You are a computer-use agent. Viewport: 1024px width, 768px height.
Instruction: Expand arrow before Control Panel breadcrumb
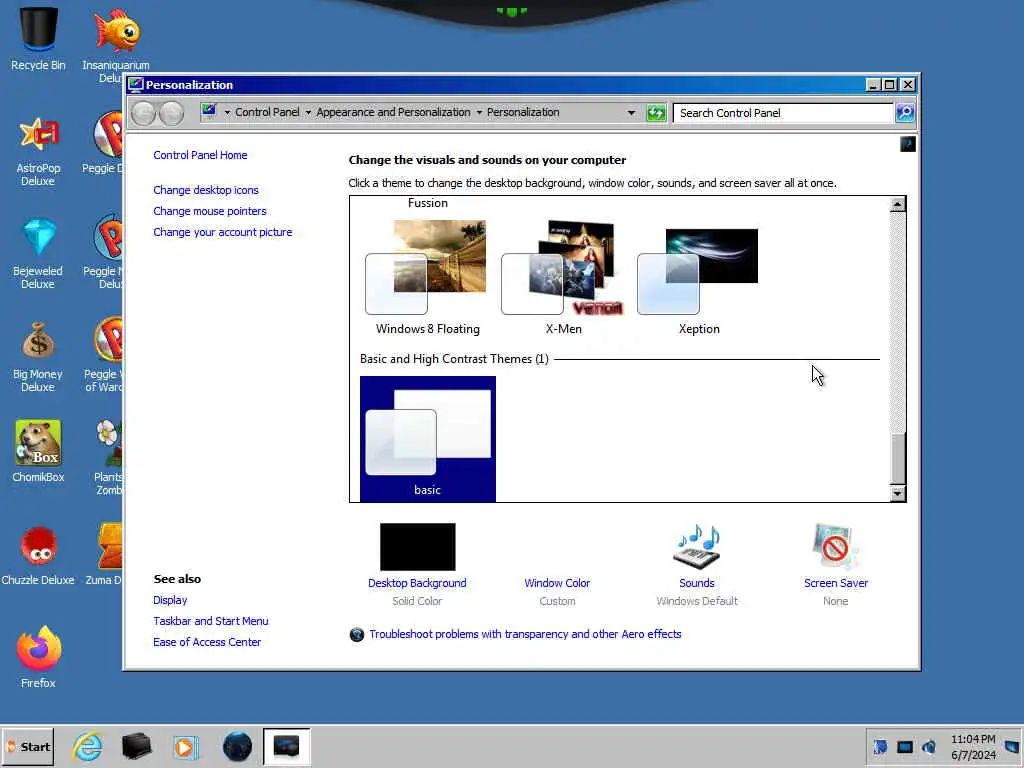click(227, 112)
